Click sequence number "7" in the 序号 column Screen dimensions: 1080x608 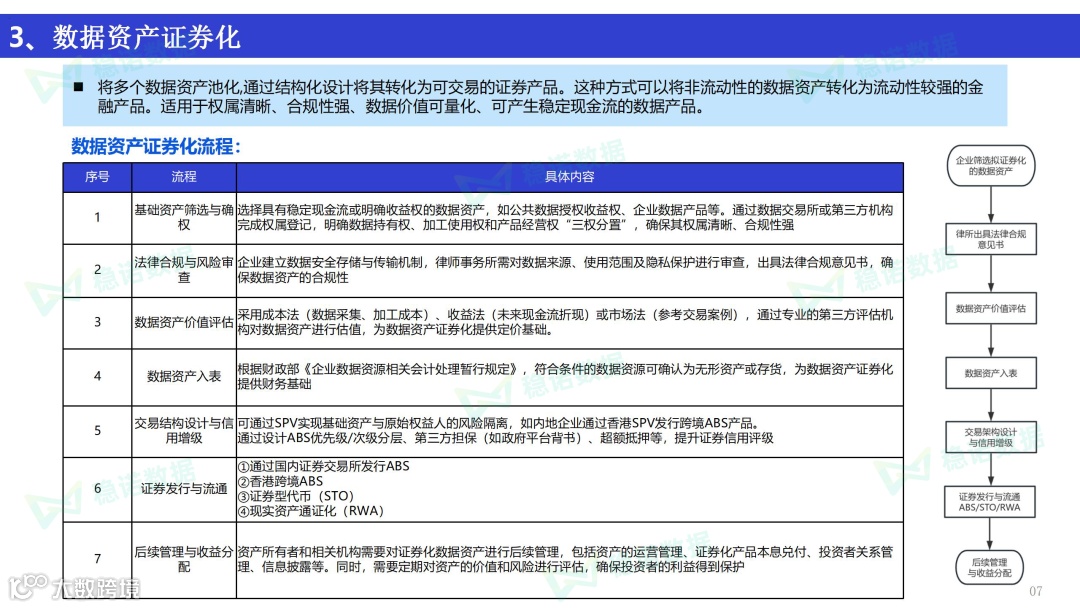(97, 559)
